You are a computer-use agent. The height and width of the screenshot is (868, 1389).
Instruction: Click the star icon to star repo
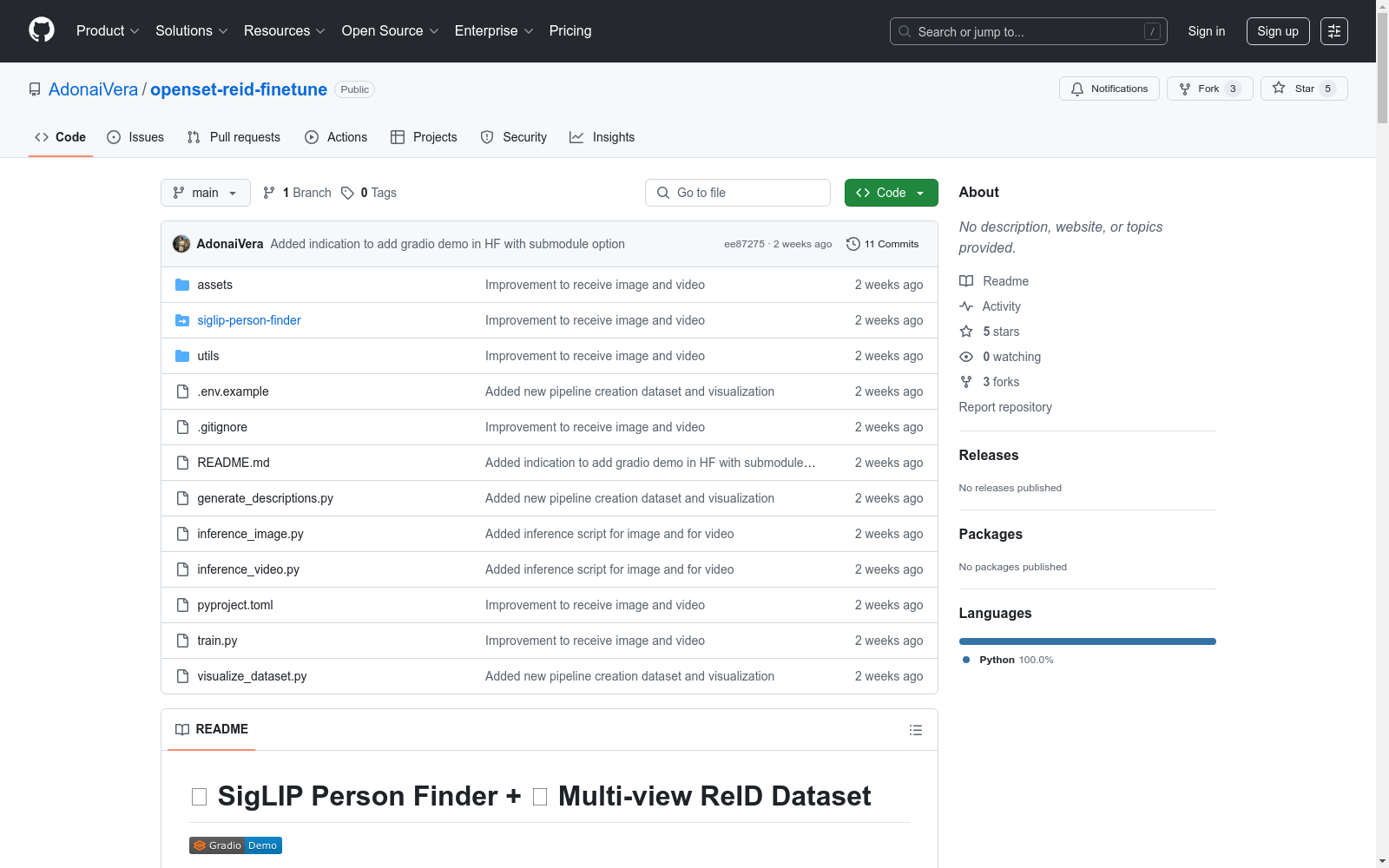point(1279,88)
